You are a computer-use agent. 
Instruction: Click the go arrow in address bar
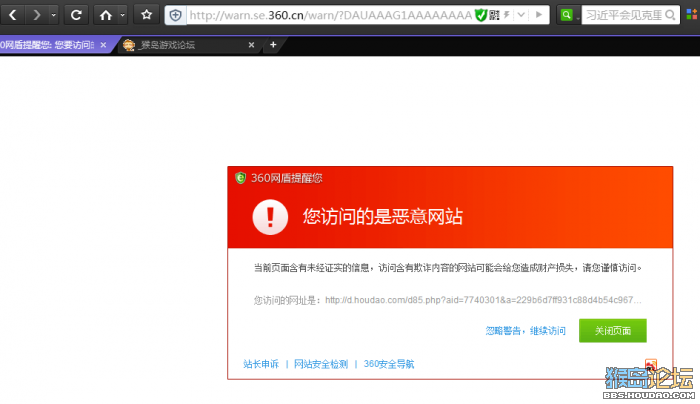[539, 15]
